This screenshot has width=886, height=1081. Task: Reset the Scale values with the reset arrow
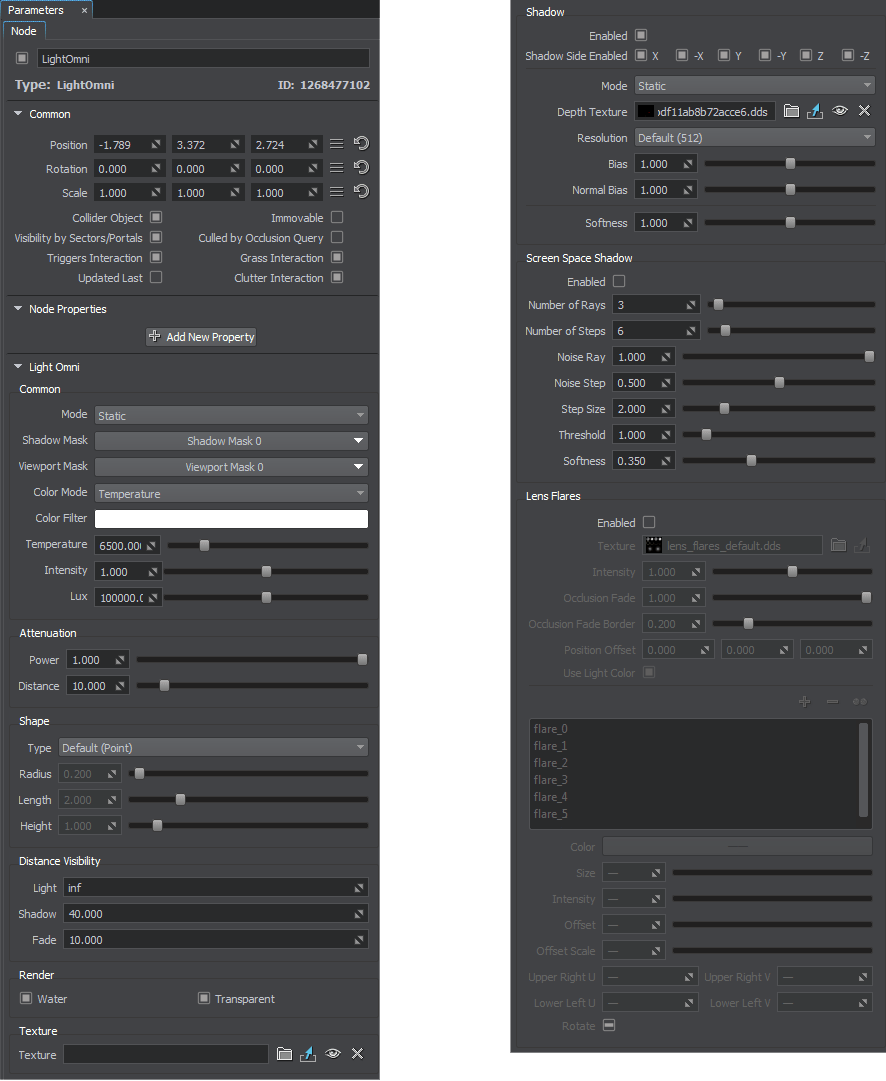coord(361,192)
